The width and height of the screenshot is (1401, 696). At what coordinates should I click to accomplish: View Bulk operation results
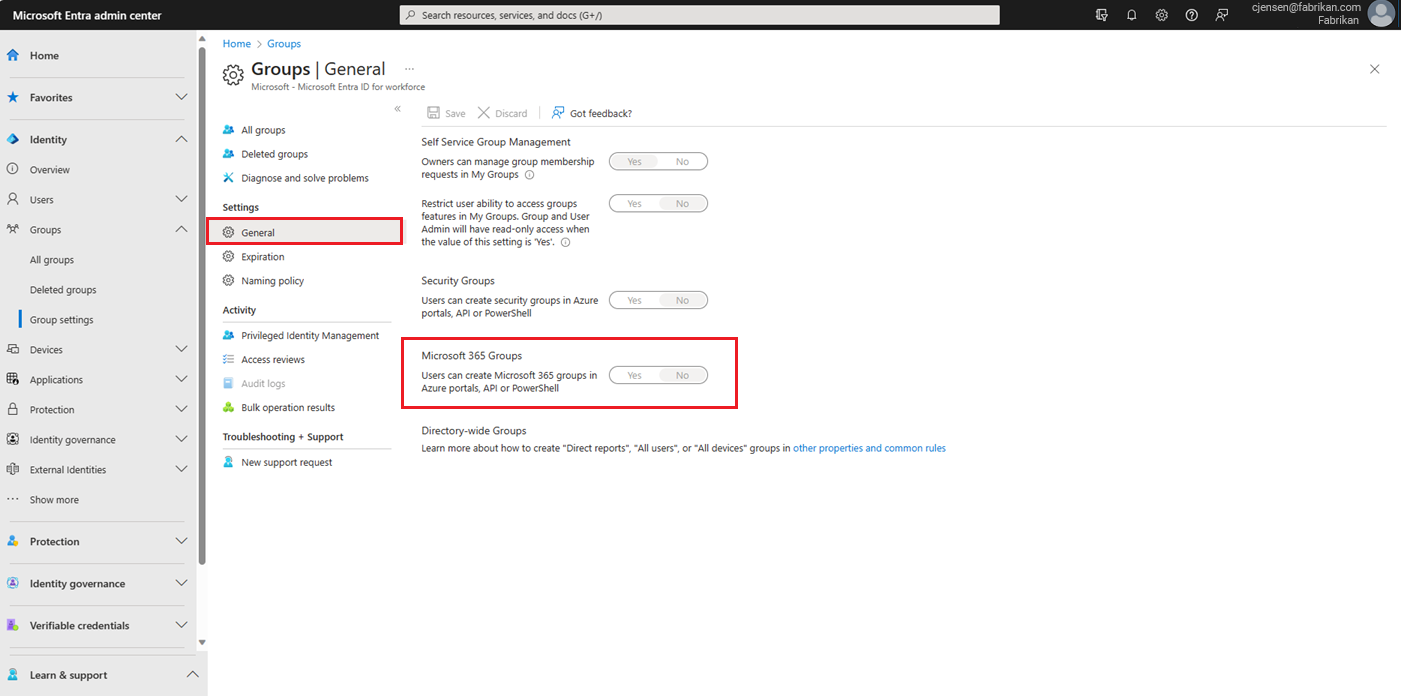click(285, 407)
